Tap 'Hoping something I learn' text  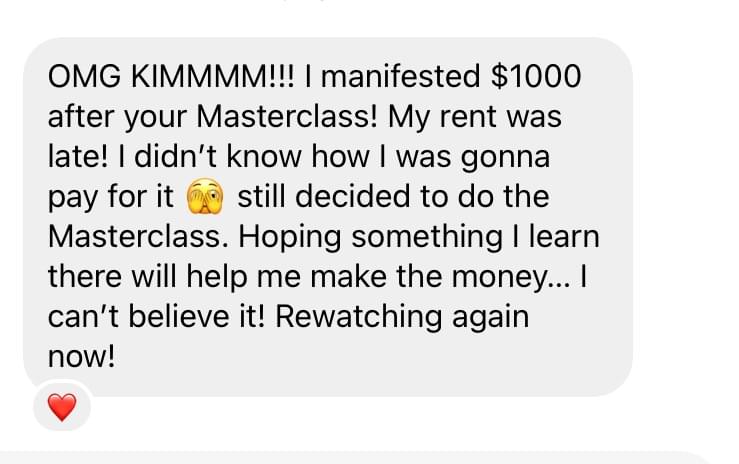tap(419, 237)
